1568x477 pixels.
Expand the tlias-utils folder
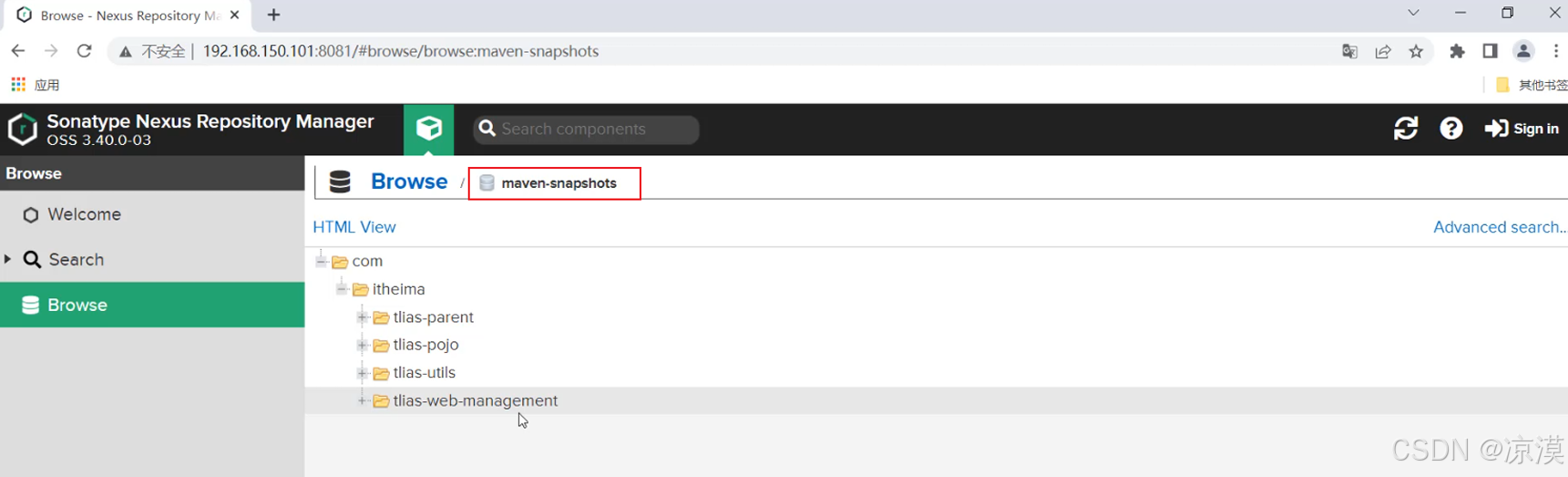pyautogui.click(x=362, y=372)
